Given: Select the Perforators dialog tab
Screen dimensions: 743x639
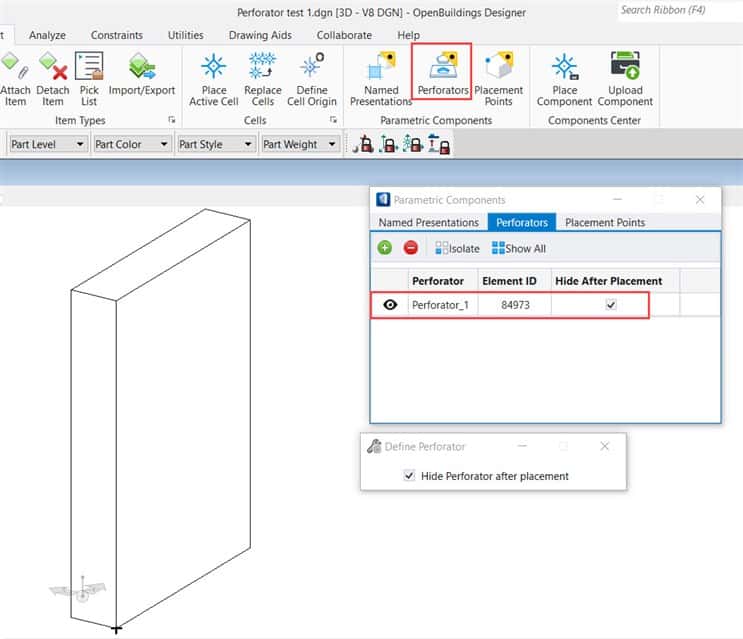Looking at the screenshot, I should (522, 222).
